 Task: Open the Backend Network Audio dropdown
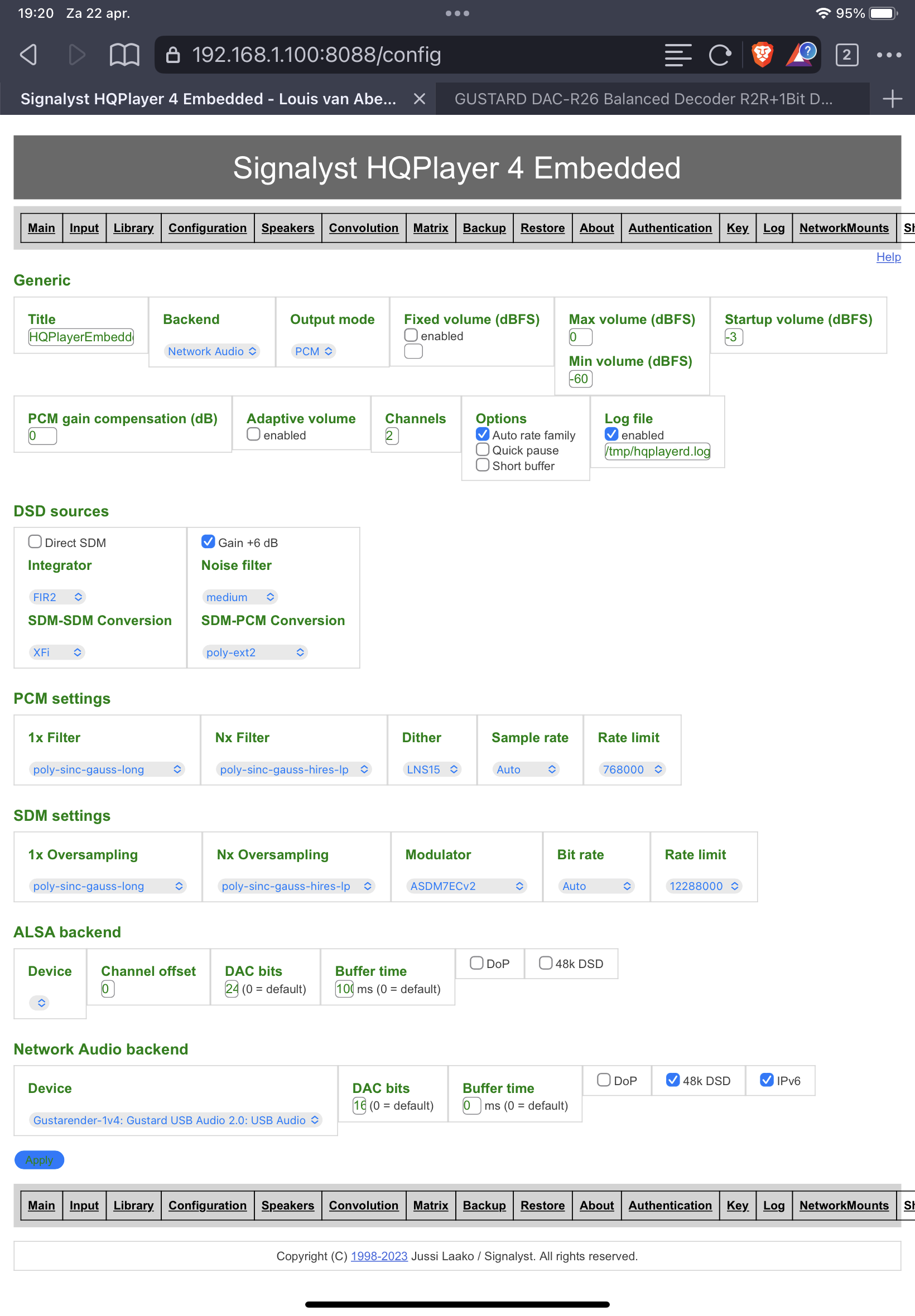tap(211, 351)
